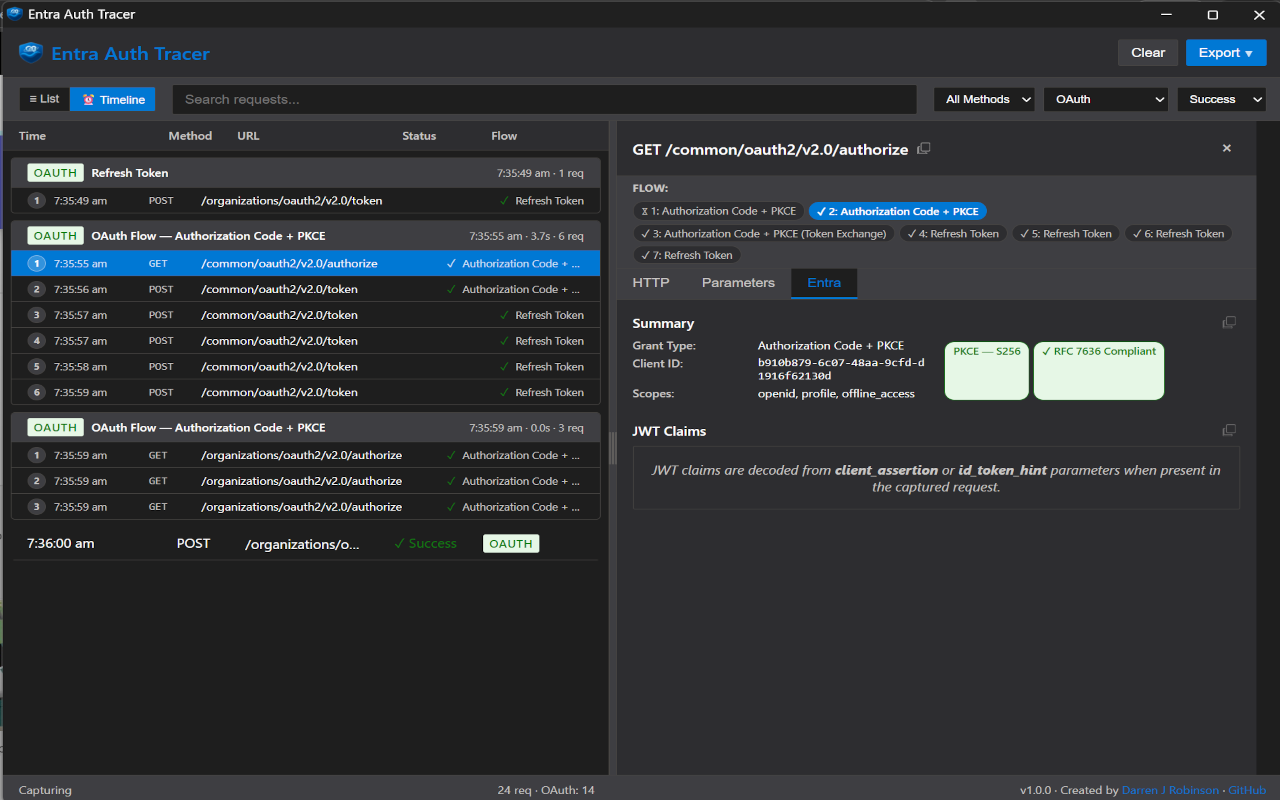Copy the JWT Claims section
Screen dimensions: 1280x800
coord(1229,431)
